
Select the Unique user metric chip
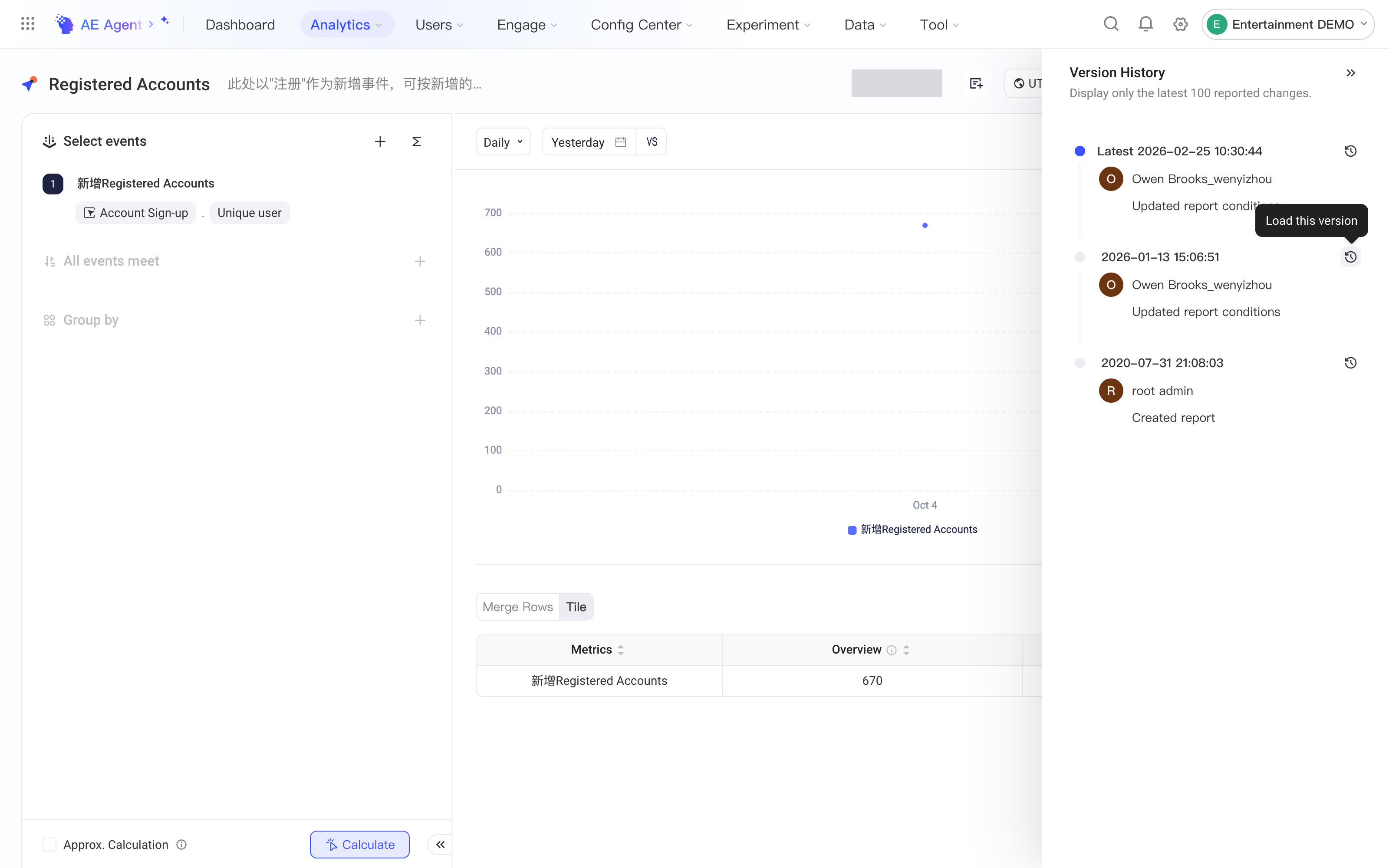point(250,212)
